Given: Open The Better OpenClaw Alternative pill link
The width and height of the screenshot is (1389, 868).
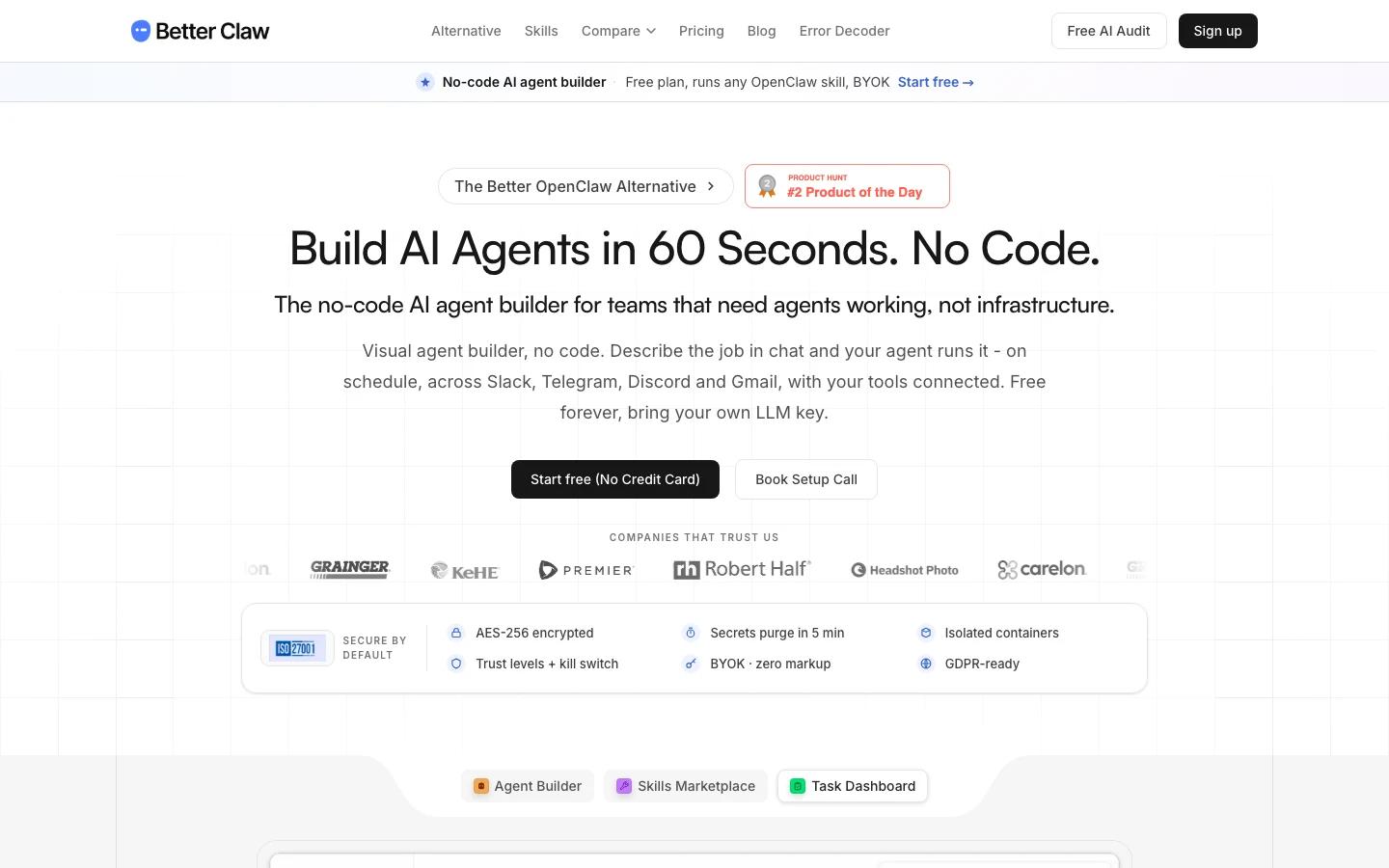Looking at the screenshot, I should tap(586, 186).
